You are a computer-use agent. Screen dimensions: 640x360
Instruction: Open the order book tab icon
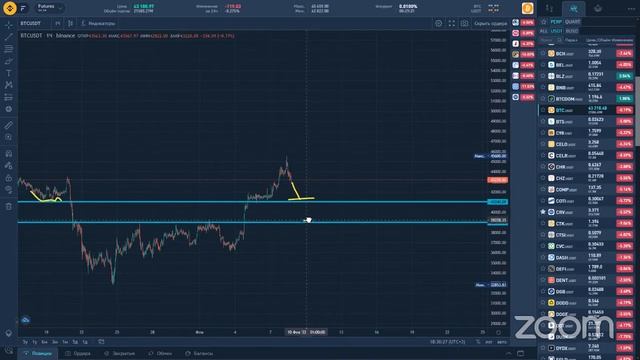tap(549, 9)
